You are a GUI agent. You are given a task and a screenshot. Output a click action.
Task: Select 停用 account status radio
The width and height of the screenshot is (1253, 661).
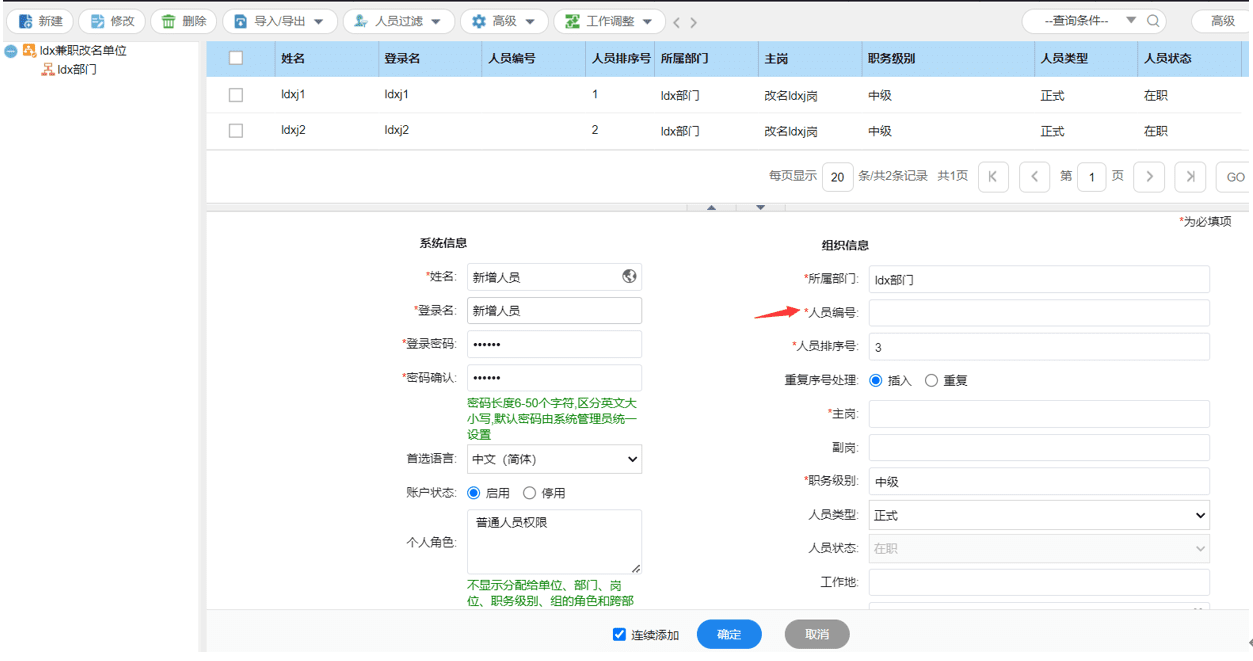[x=530, y=493]
